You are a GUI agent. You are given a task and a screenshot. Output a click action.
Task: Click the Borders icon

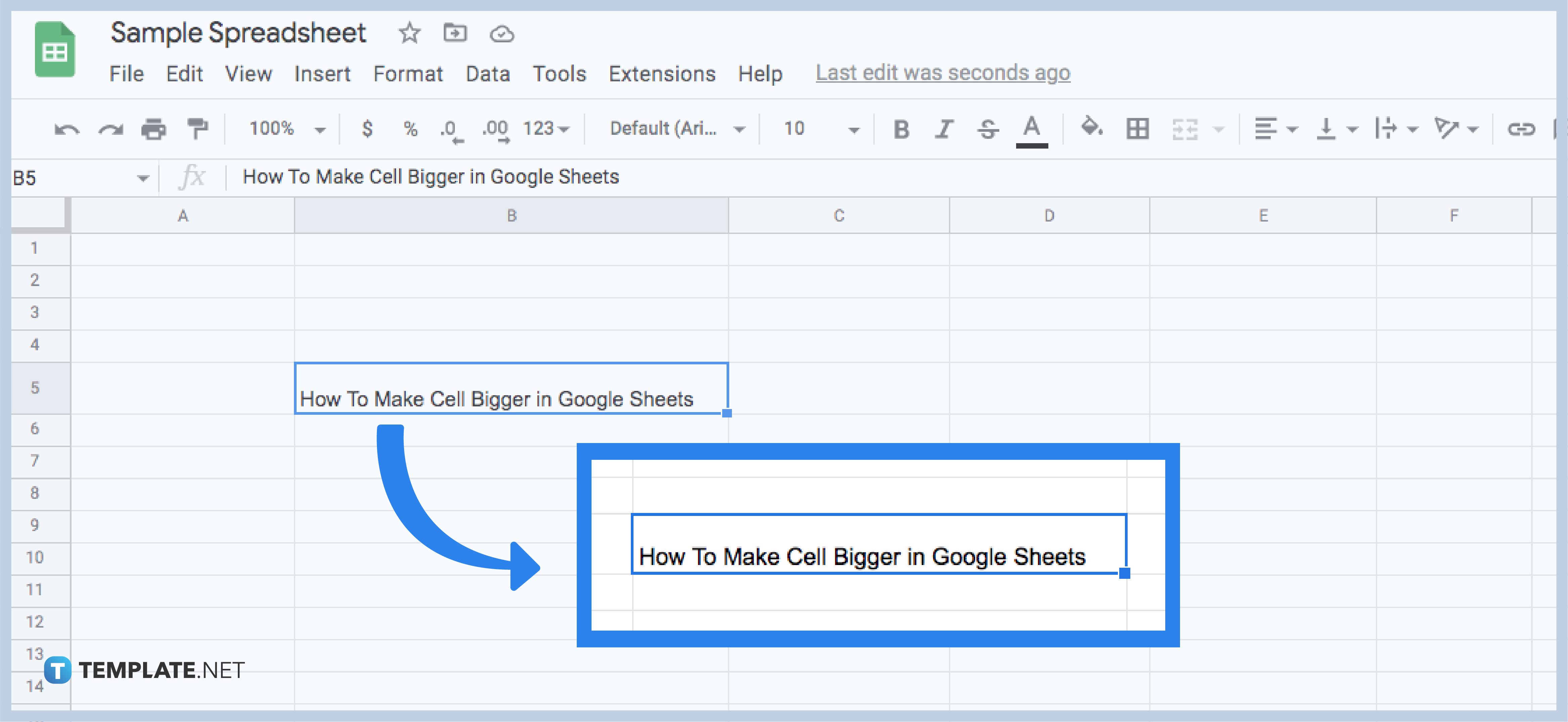coord(1138,128)
